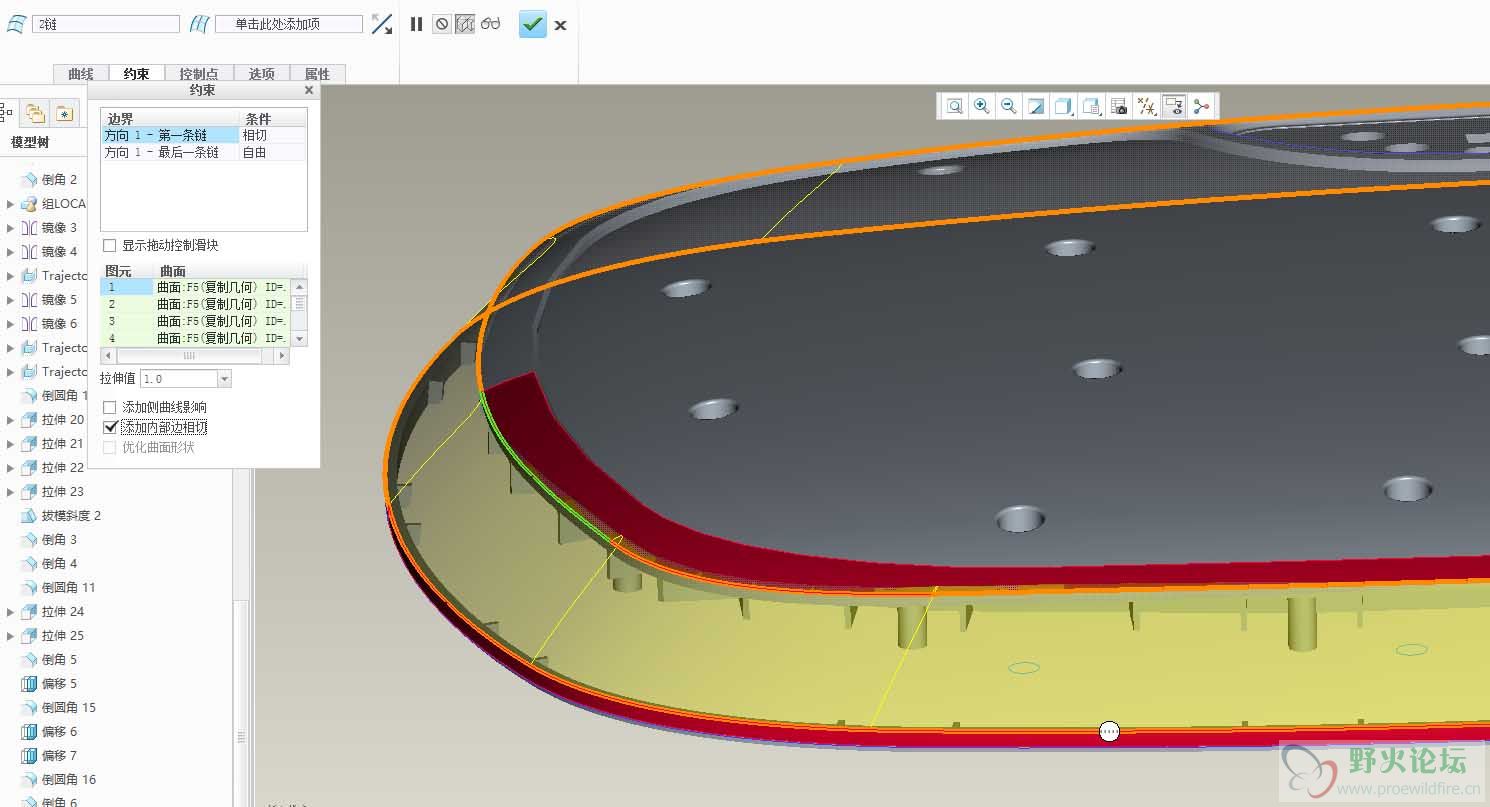Select entity row 4 in the surface list
1490x807 pixels.
point(196,339)
